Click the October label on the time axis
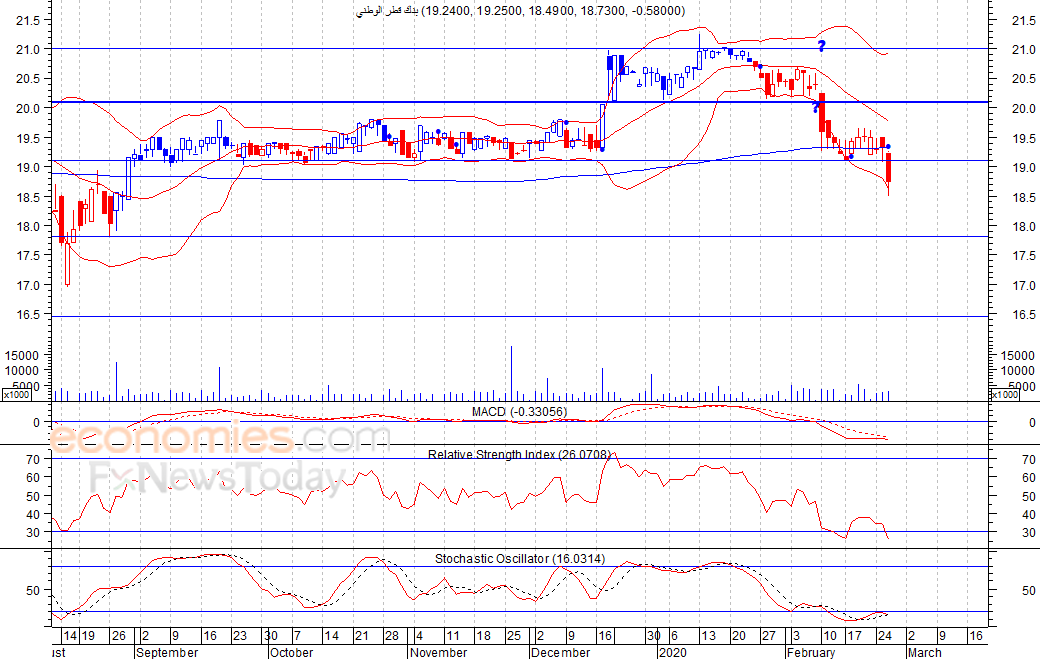 (x=291, y=652)
